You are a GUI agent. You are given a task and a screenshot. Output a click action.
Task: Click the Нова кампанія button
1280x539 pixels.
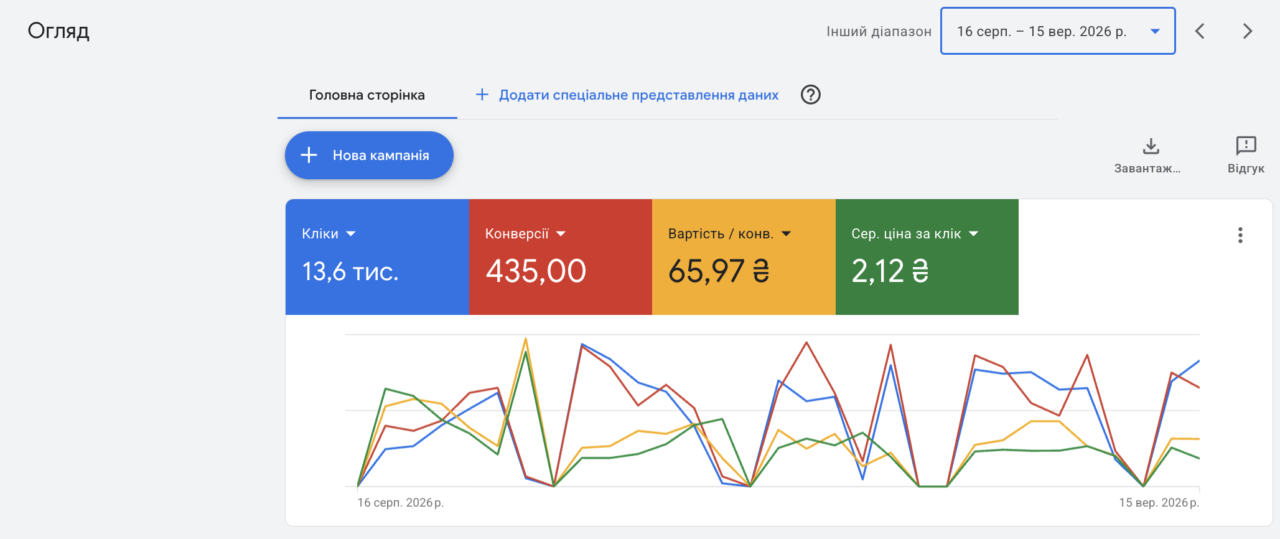(x=369, y=155)
